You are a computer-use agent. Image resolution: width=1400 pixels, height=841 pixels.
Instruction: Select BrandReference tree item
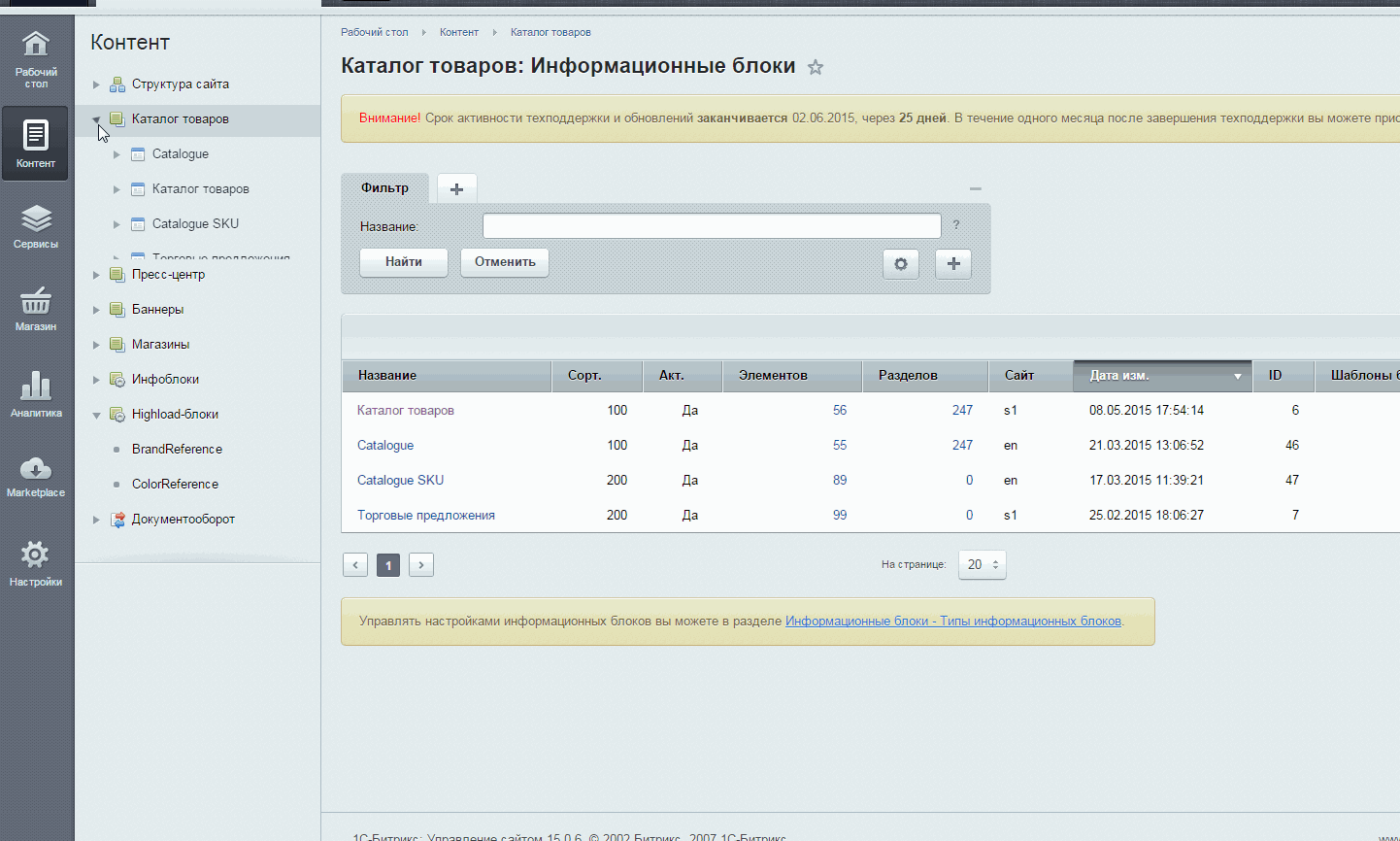point(177,450)
